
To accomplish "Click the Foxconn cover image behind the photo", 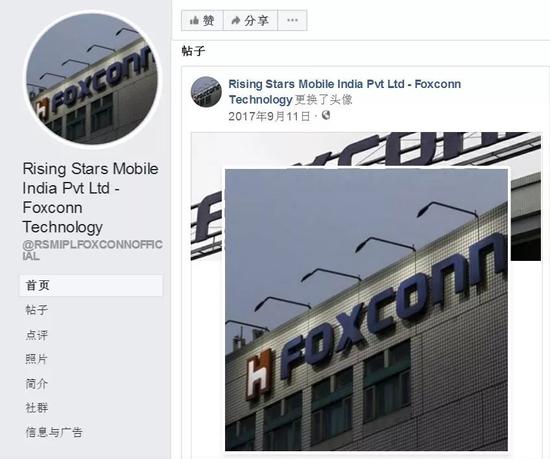I will click(x=365, y=149).
